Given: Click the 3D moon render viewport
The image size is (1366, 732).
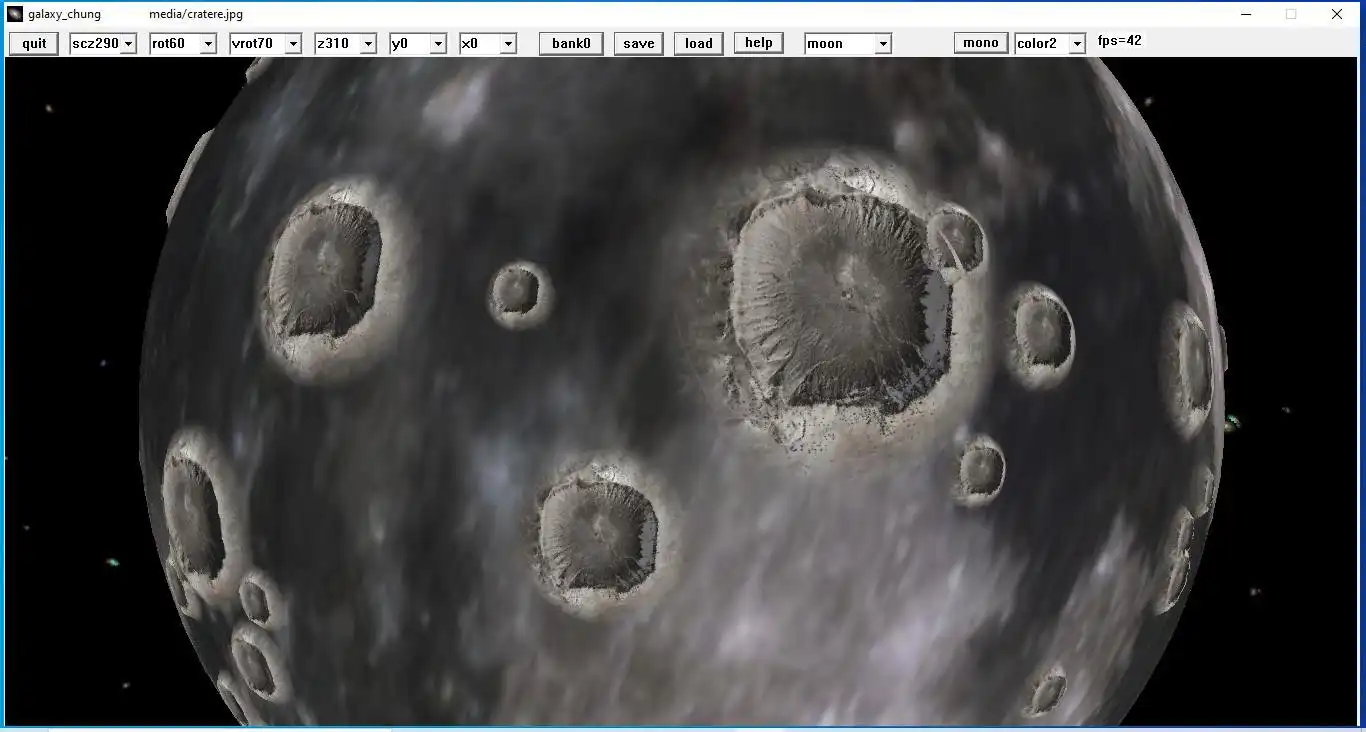Looking at the screenshot, I should (683, 391).
